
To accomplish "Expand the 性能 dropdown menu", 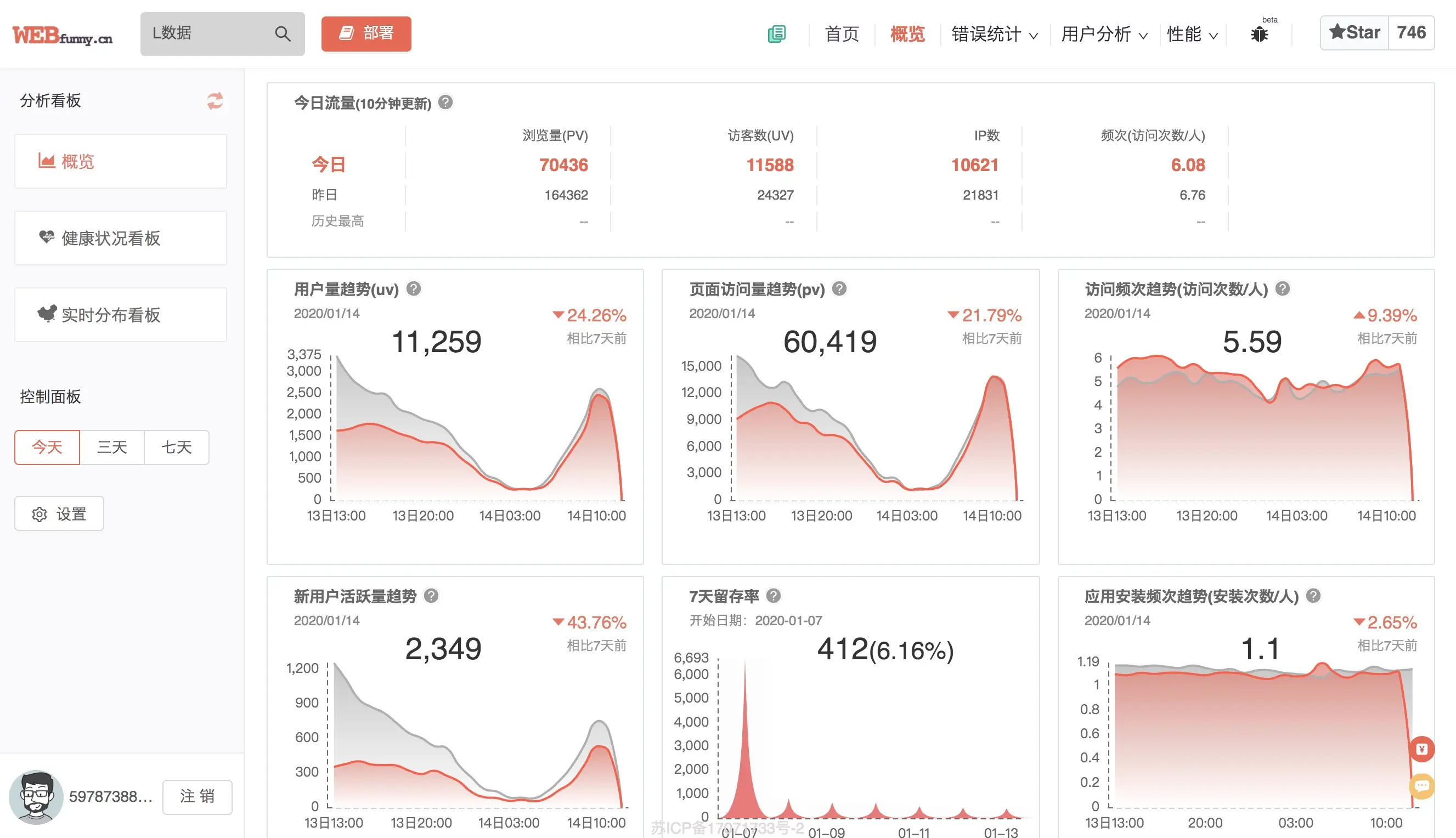I will (1192, 34).
